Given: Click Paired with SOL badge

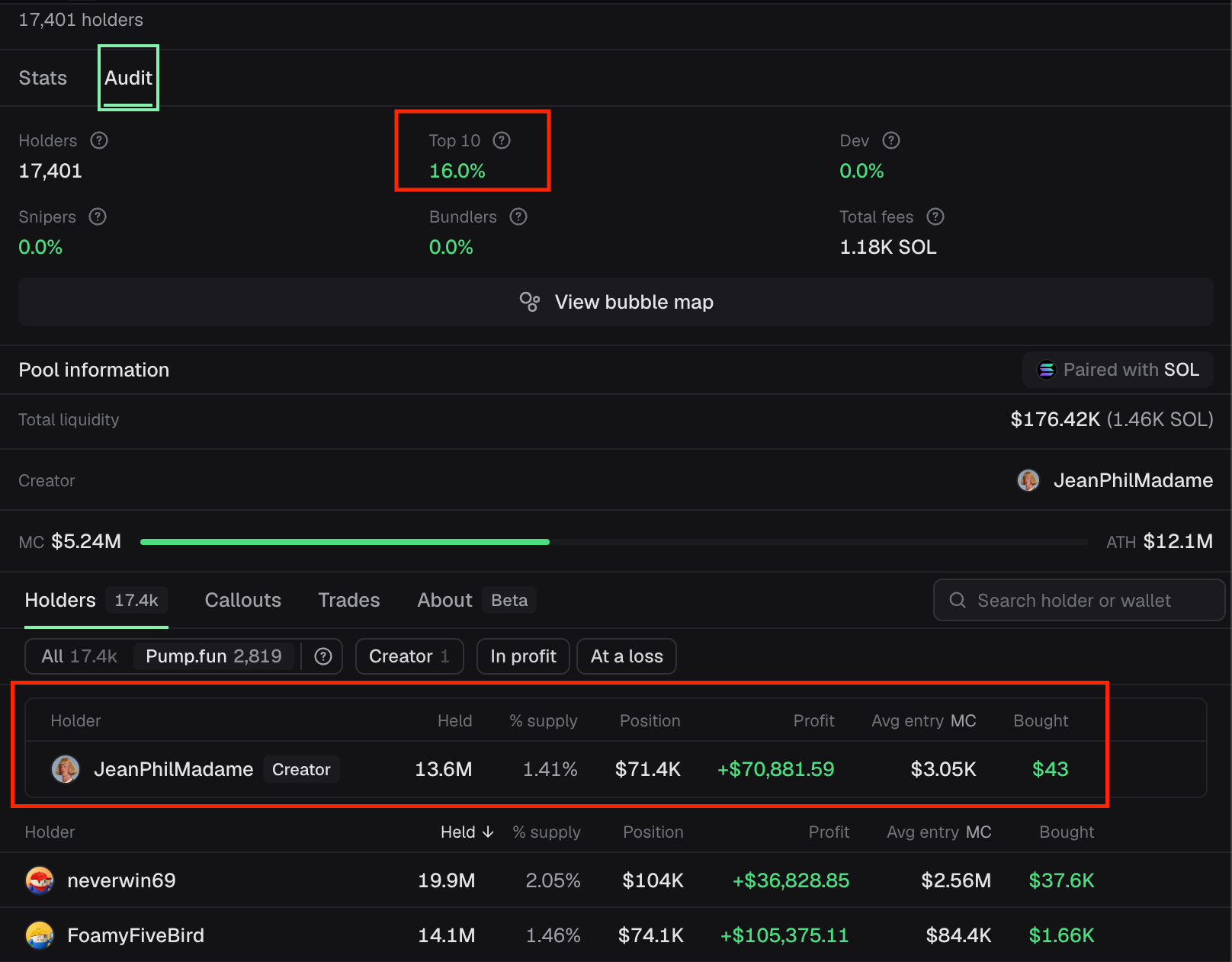Looking at the screenshot, I should click(x=1118, y=370).
